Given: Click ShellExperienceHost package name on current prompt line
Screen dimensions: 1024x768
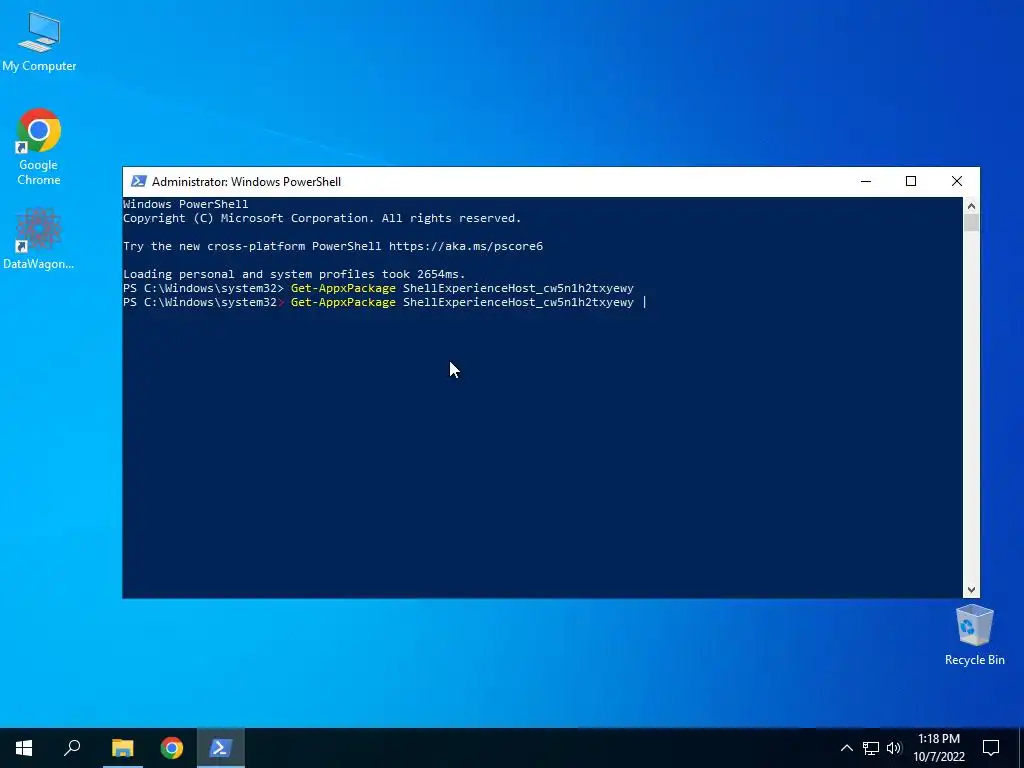Looking at the screenshot, I should 519,302.
